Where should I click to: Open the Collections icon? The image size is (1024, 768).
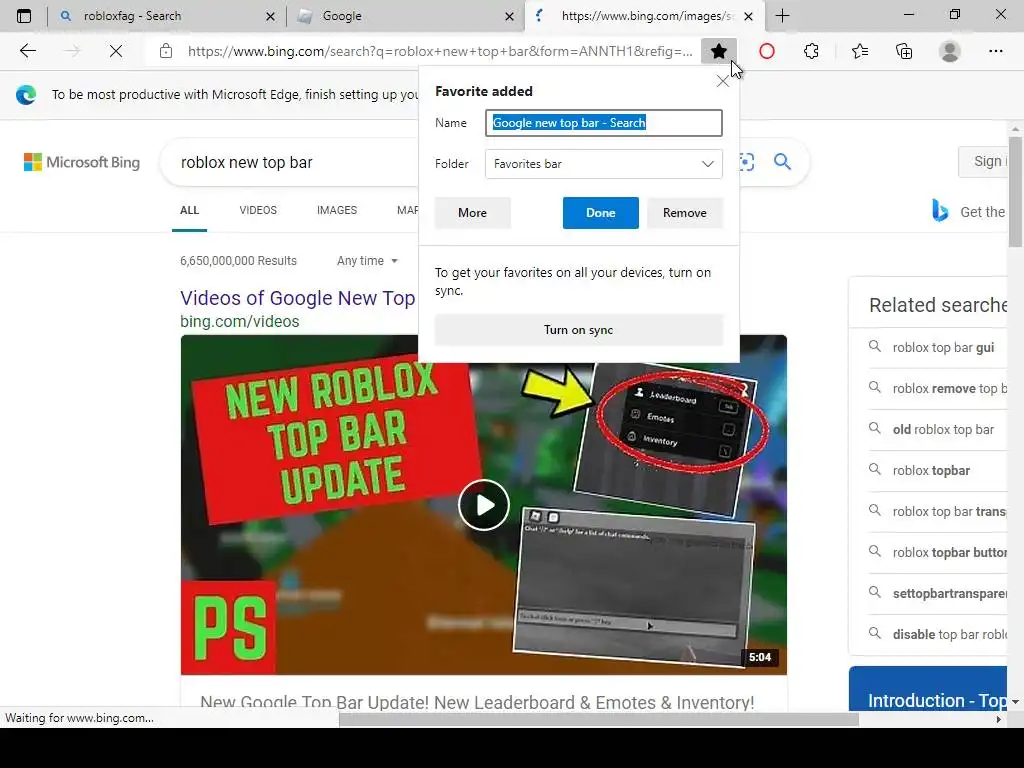[904, 51]
